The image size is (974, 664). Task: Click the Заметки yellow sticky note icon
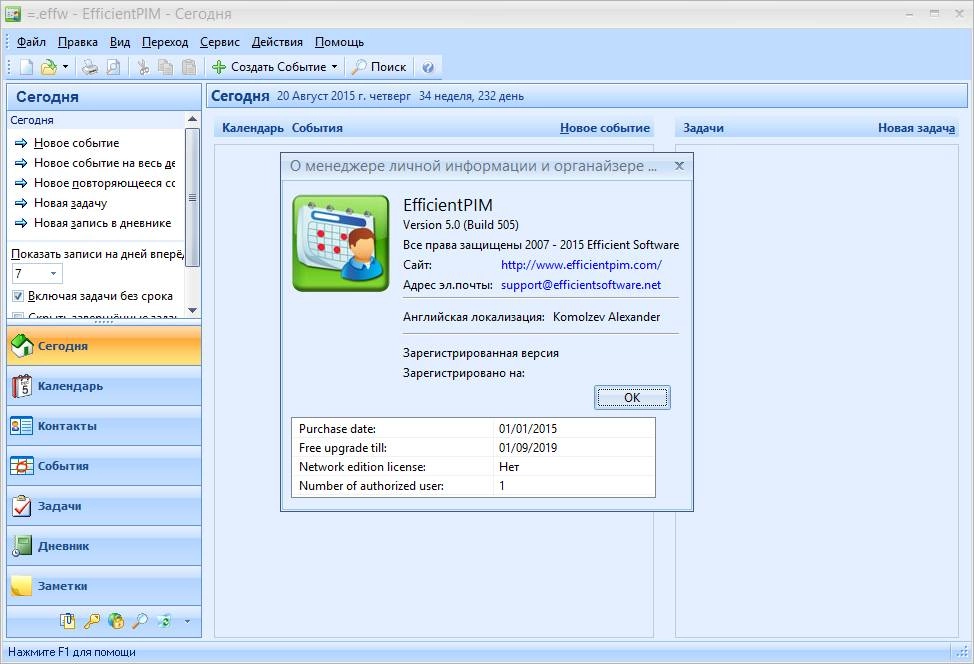[x=22, y=586]
